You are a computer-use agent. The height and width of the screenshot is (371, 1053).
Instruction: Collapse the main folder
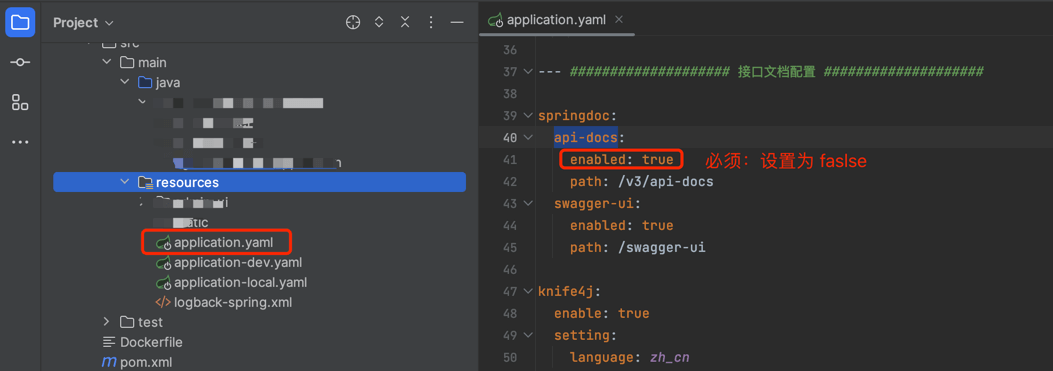pos(107,63)
